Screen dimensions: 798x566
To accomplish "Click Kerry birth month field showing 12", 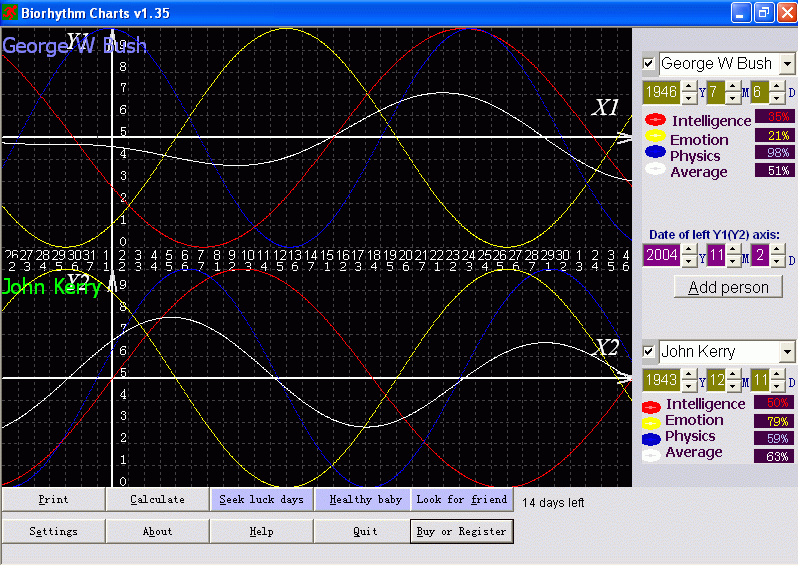I will [x=717, y=380].
